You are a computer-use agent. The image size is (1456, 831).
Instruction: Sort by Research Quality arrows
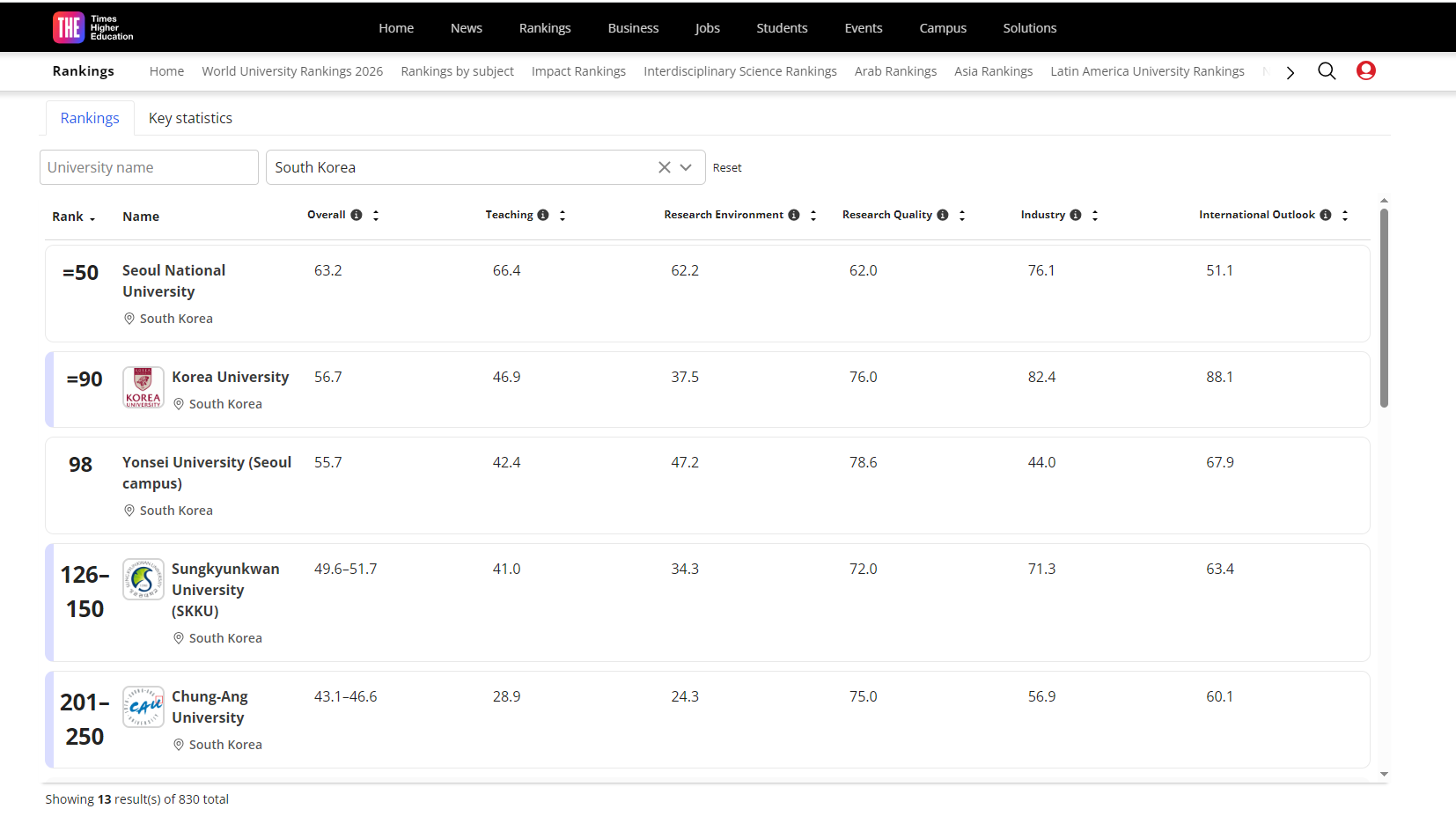962,216
